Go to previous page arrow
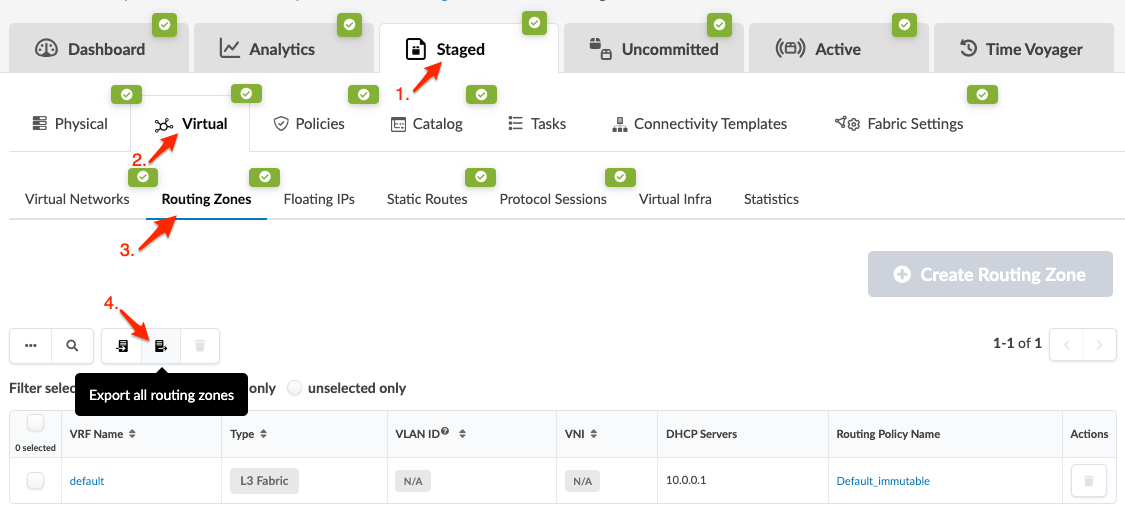The height and width of the screenshot is (512, 1125). click(1067, 345)
